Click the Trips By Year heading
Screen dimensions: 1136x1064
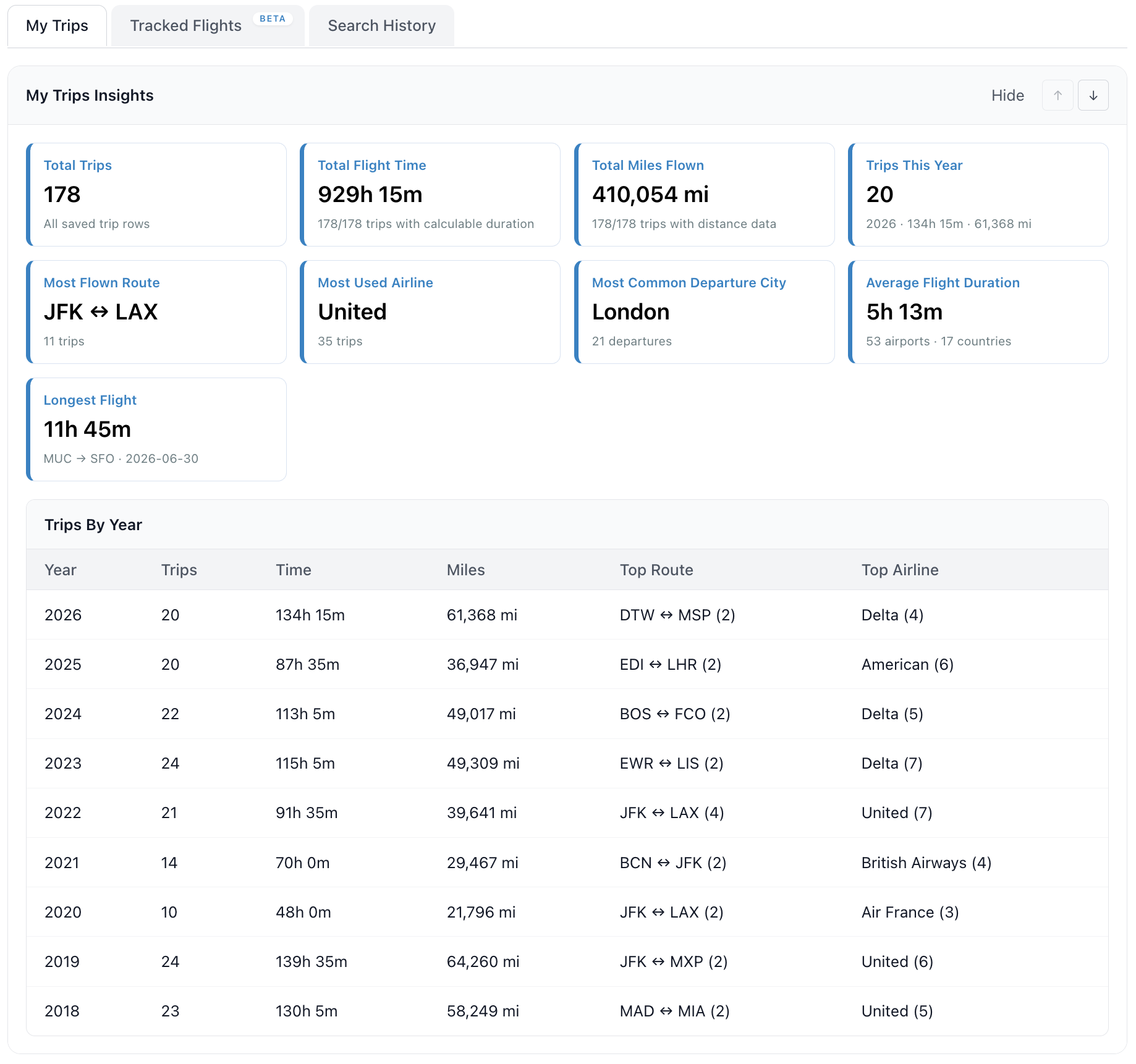point(93,525)
